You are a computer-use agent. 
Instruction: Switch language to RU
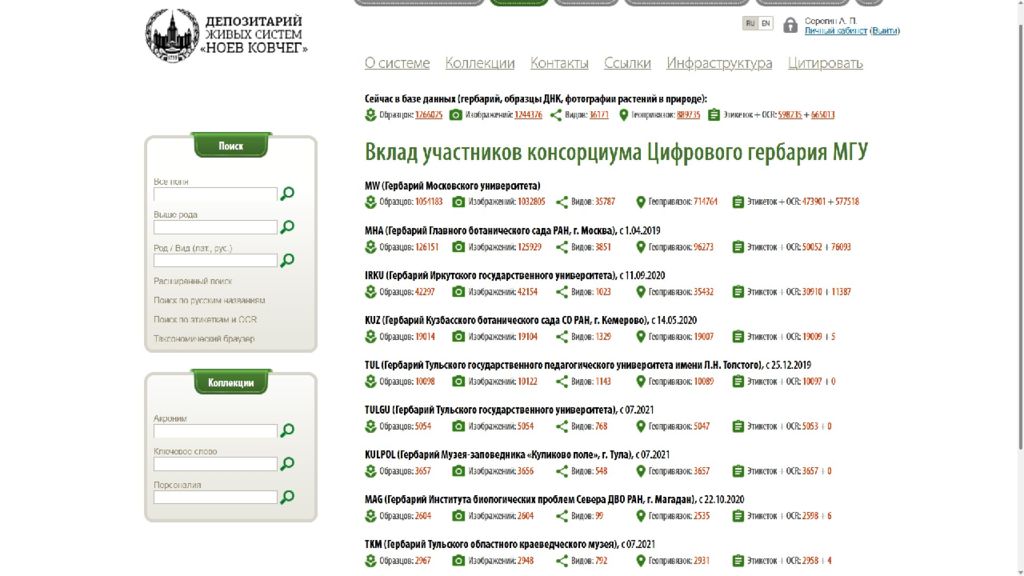click(750, 24)
